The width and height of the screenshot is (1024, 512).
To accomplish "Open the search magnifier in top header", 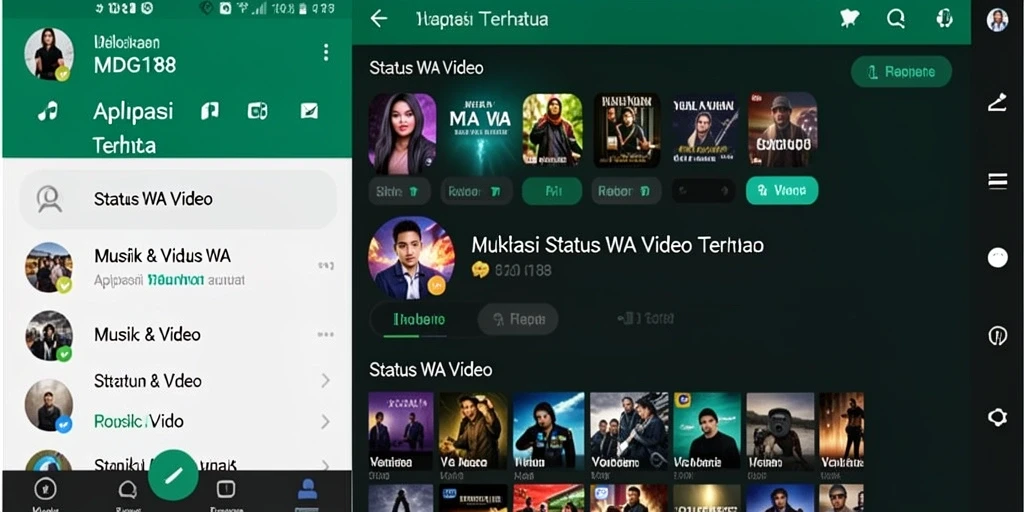I will coord(896,19).
